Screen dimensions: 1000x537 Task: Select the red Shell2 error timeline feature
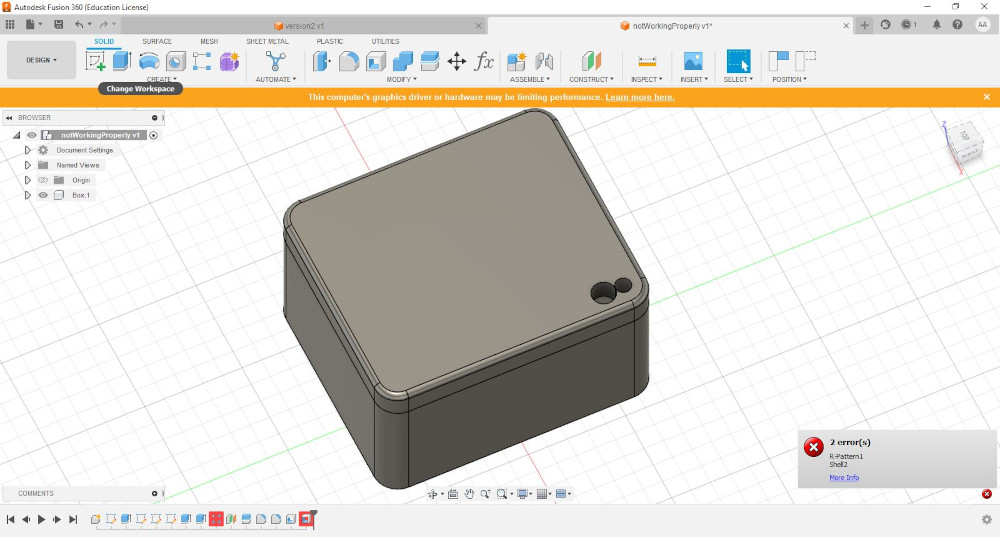pos(306,519)
